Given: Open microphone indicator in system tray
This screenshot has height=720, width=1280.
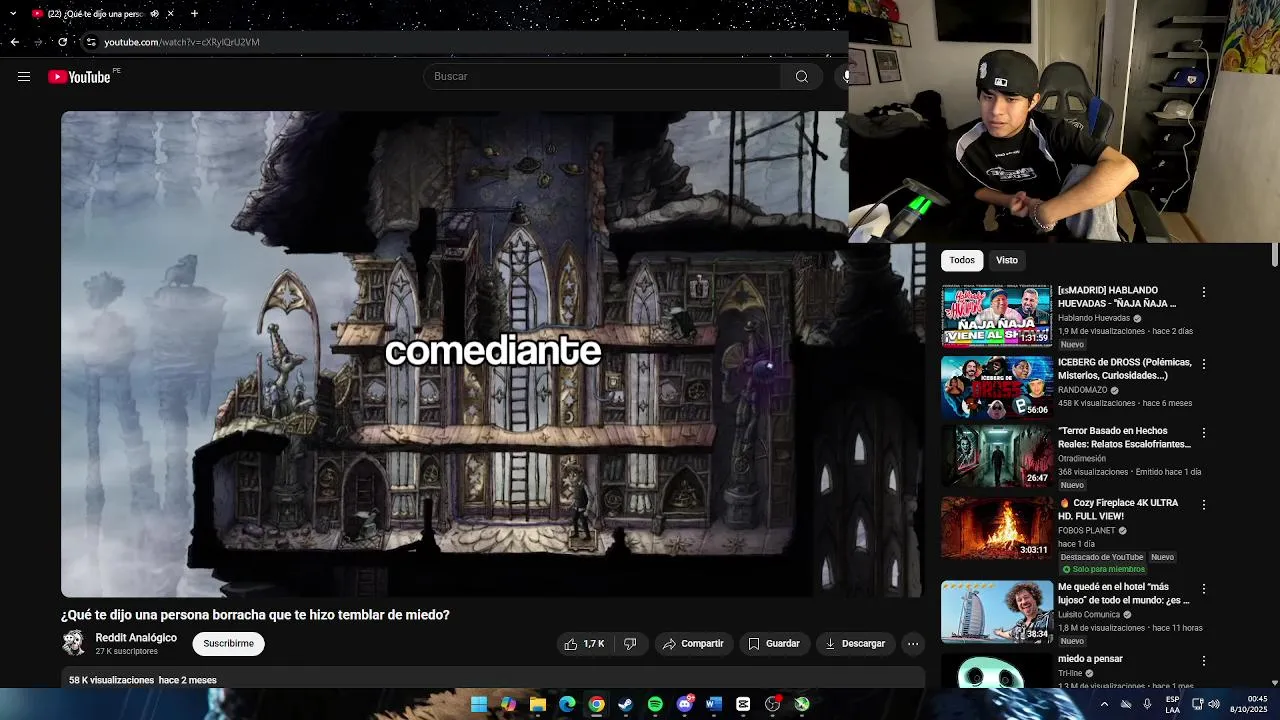Looking at the screenshot, I should pyautogui.click(x=1147, y=704).
